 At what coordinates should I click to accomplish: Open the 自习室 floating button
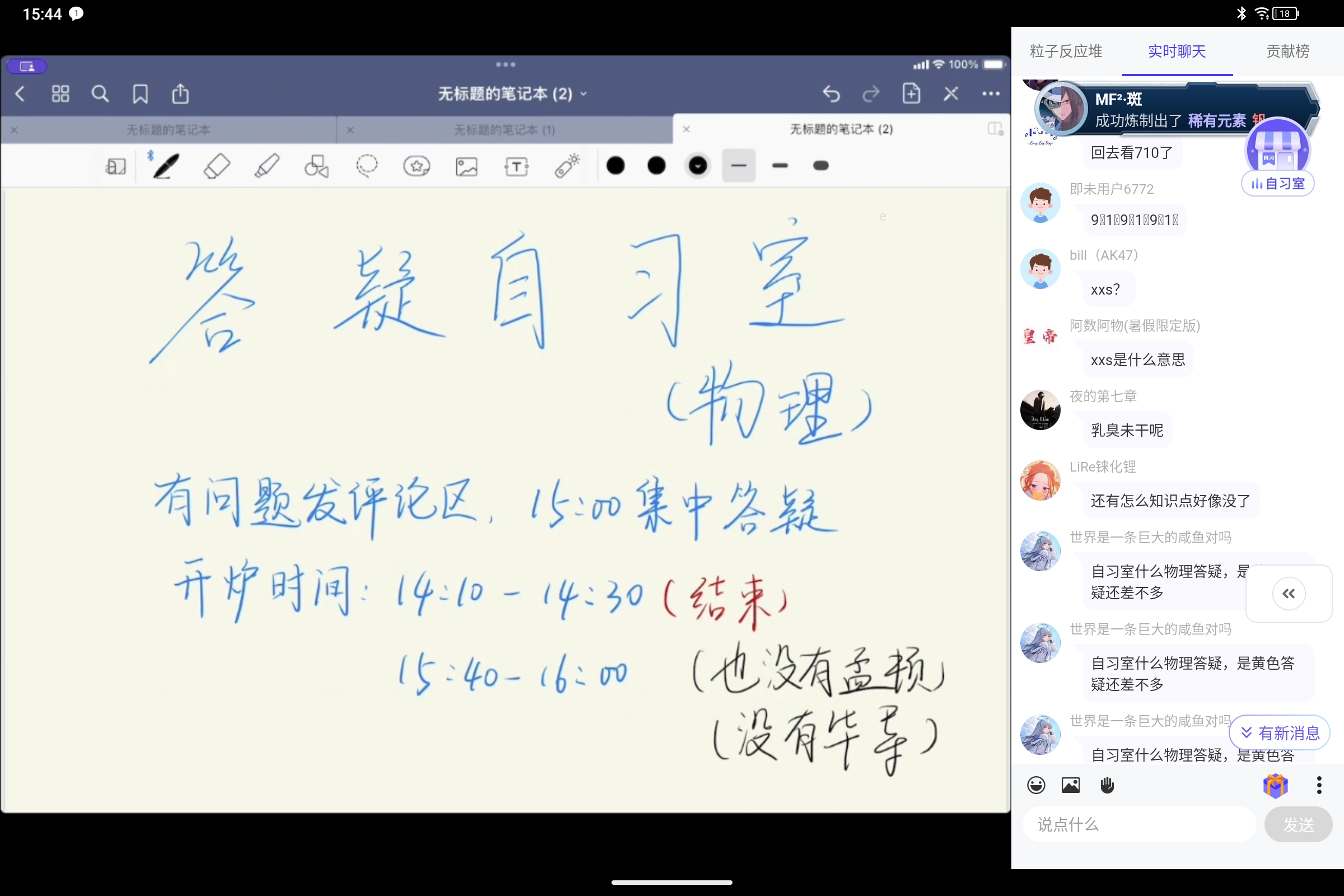point(1278,157)
